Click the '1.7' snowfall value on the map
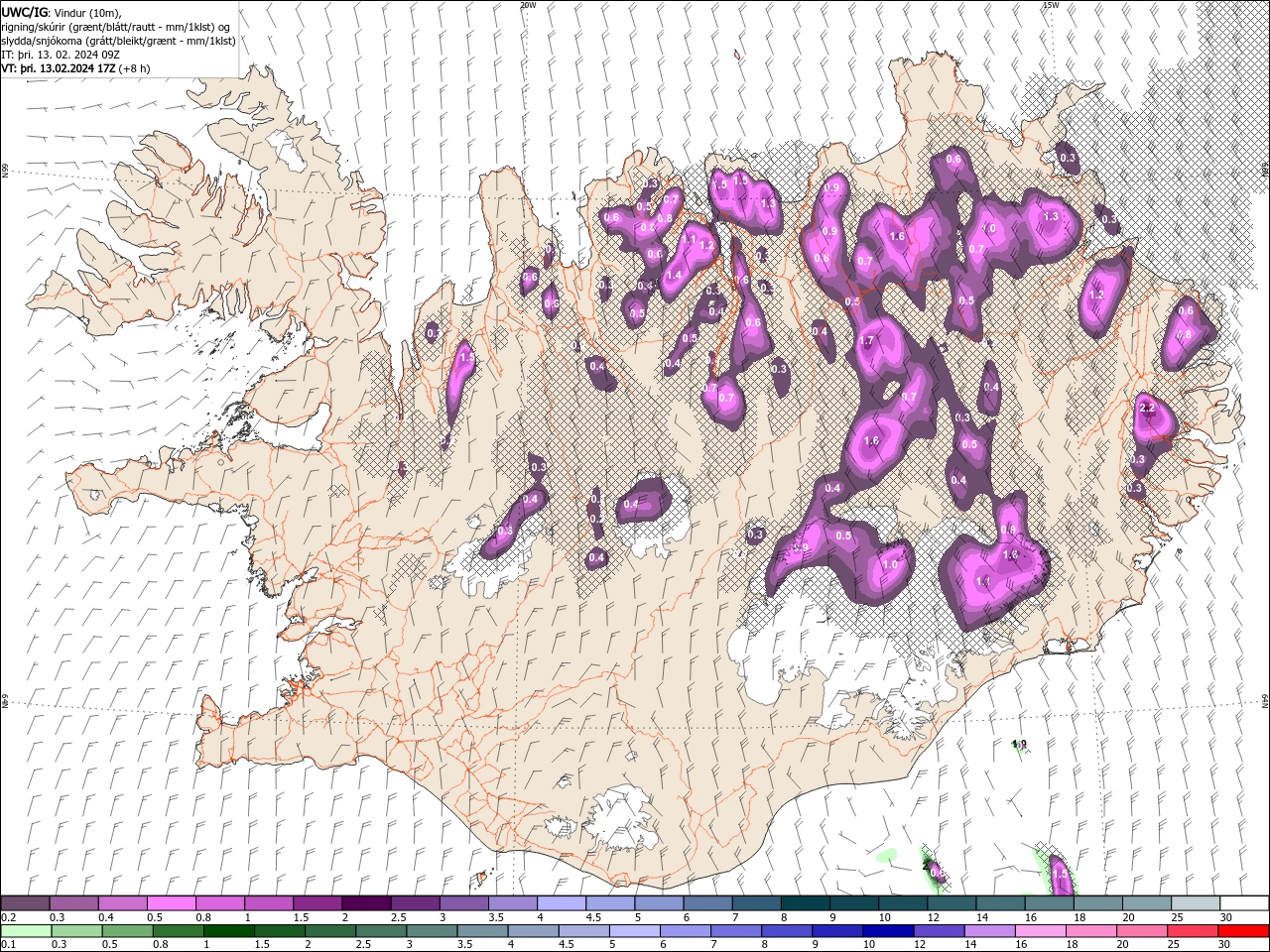This screenshot has height=952, width=1270. click(x=866, y=341)
